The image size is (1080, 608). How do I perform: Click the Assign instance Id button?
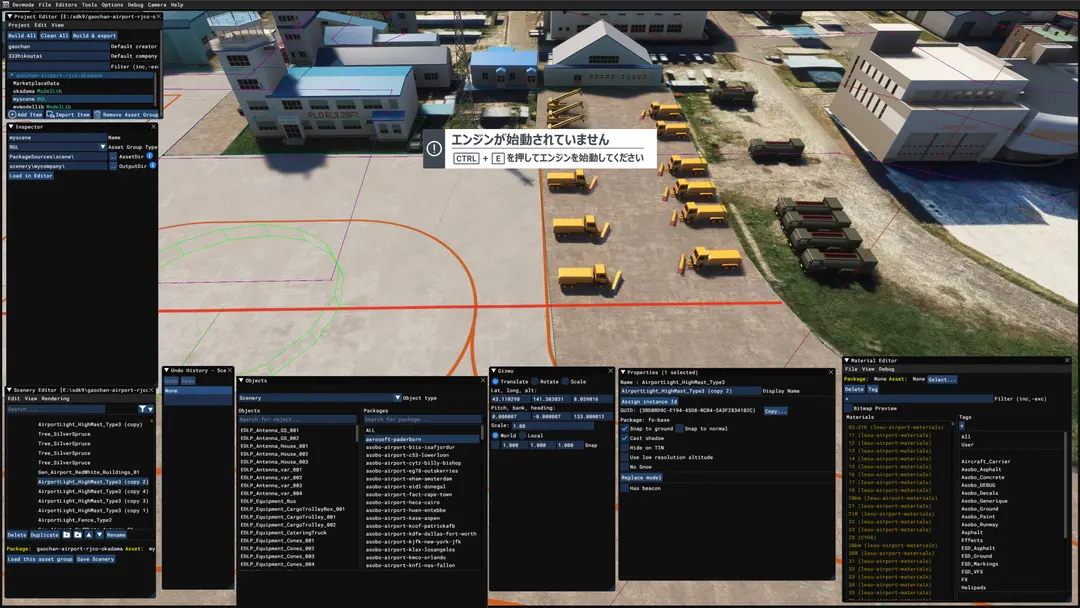(x=649, y=401)
